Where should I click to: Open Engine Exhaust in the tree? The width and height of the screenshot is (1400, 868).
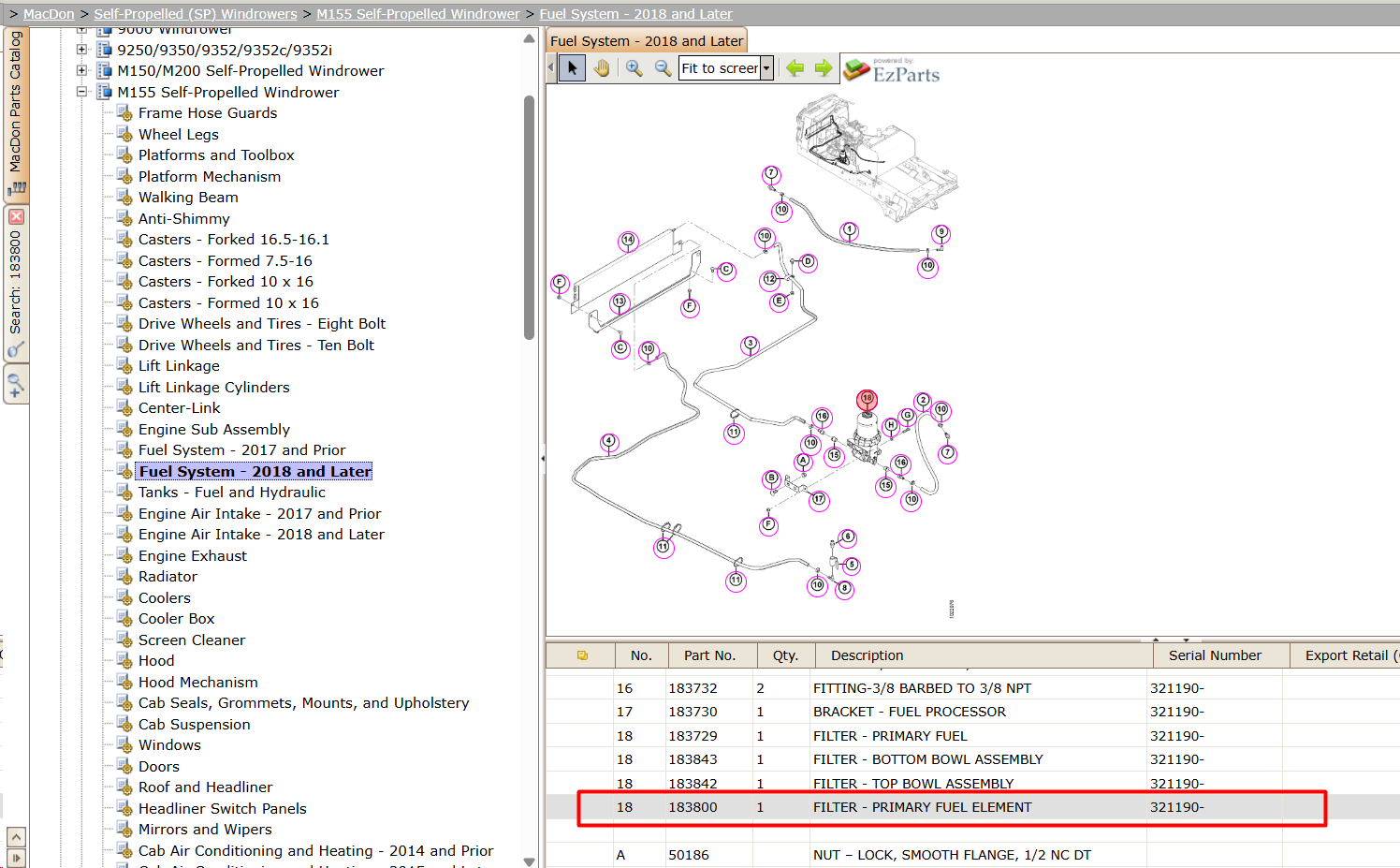[193, 555]
